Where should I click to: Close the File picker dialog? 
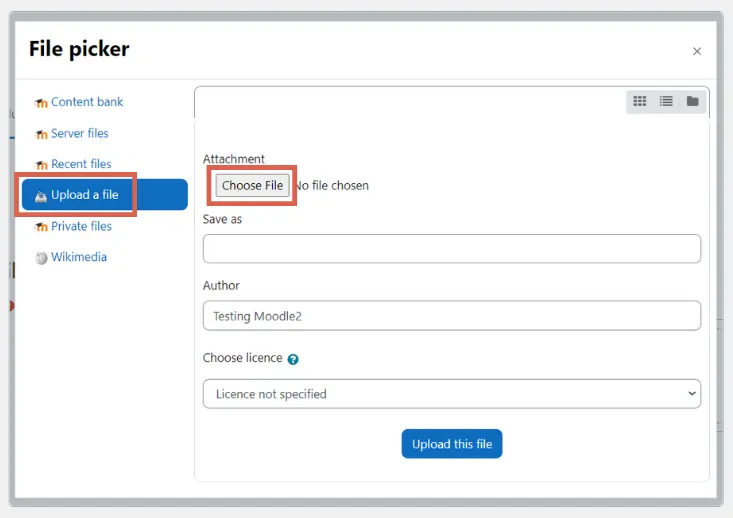point(697,51)
